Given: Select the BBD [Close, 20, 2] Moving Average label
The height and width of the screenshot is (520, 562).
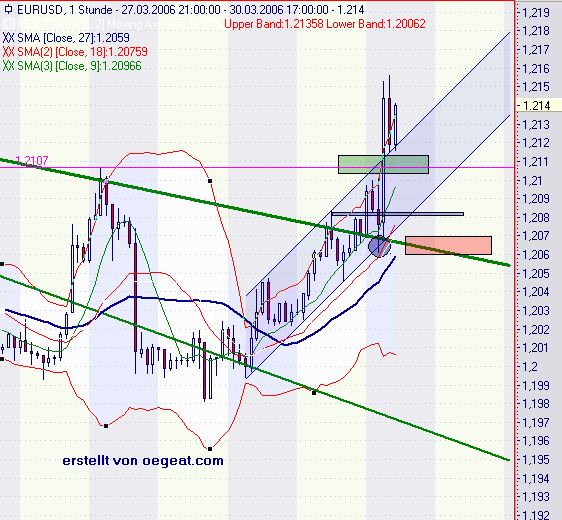Looking at the screenshot, I should [x=118, y=24].
